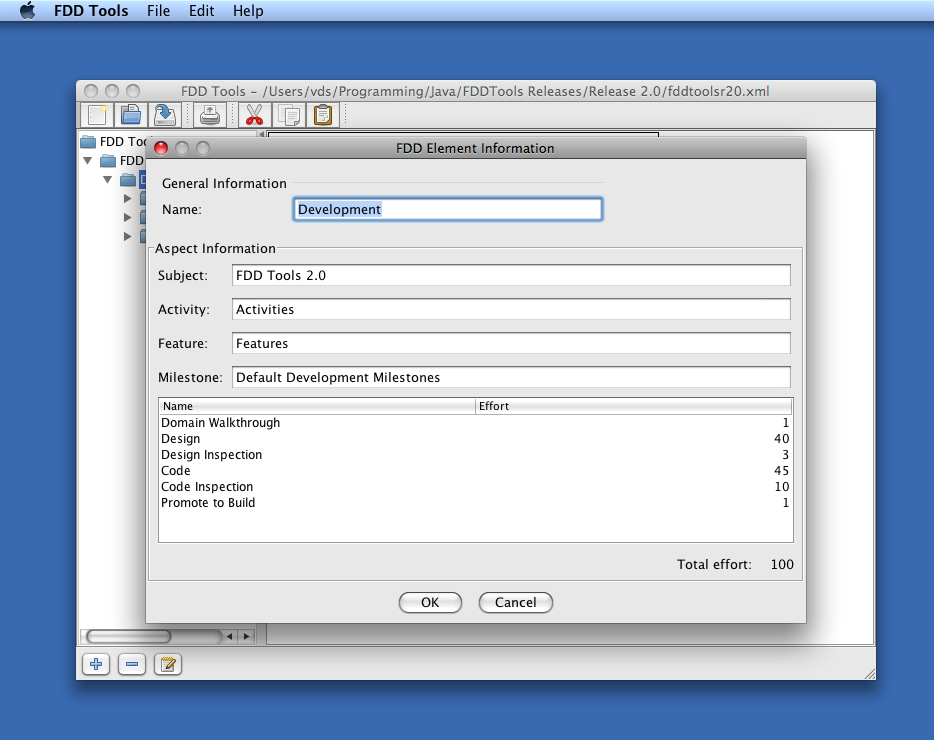Click the tree panel horizontal scrollbar thumb
Image resolution: width=934 pixels, height=740 pixels.
129,636
